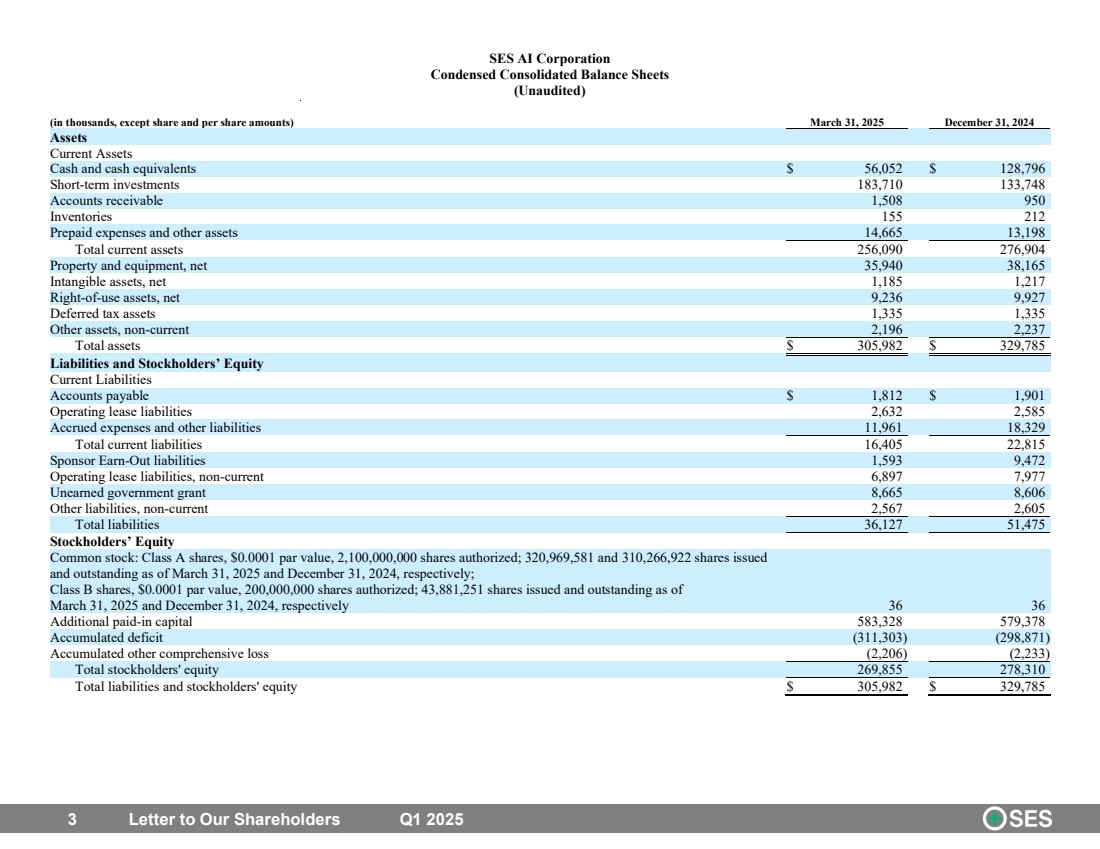
Task: Click the 'March 31, 2025' column header
Action: (x=847, y=122)
